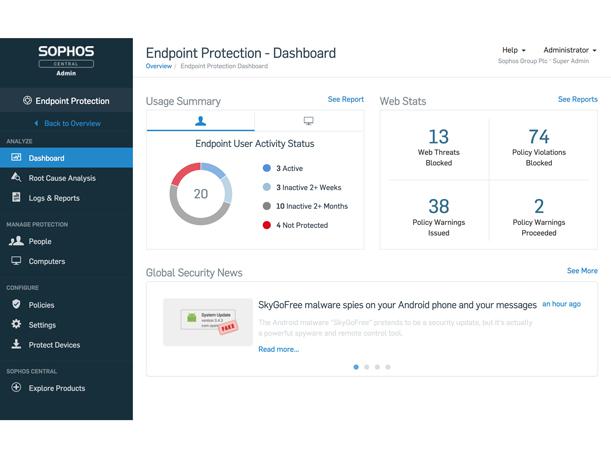Click the Sophos Central Admin logo
This screenshot has width=611, height=458.
(66, 61)
